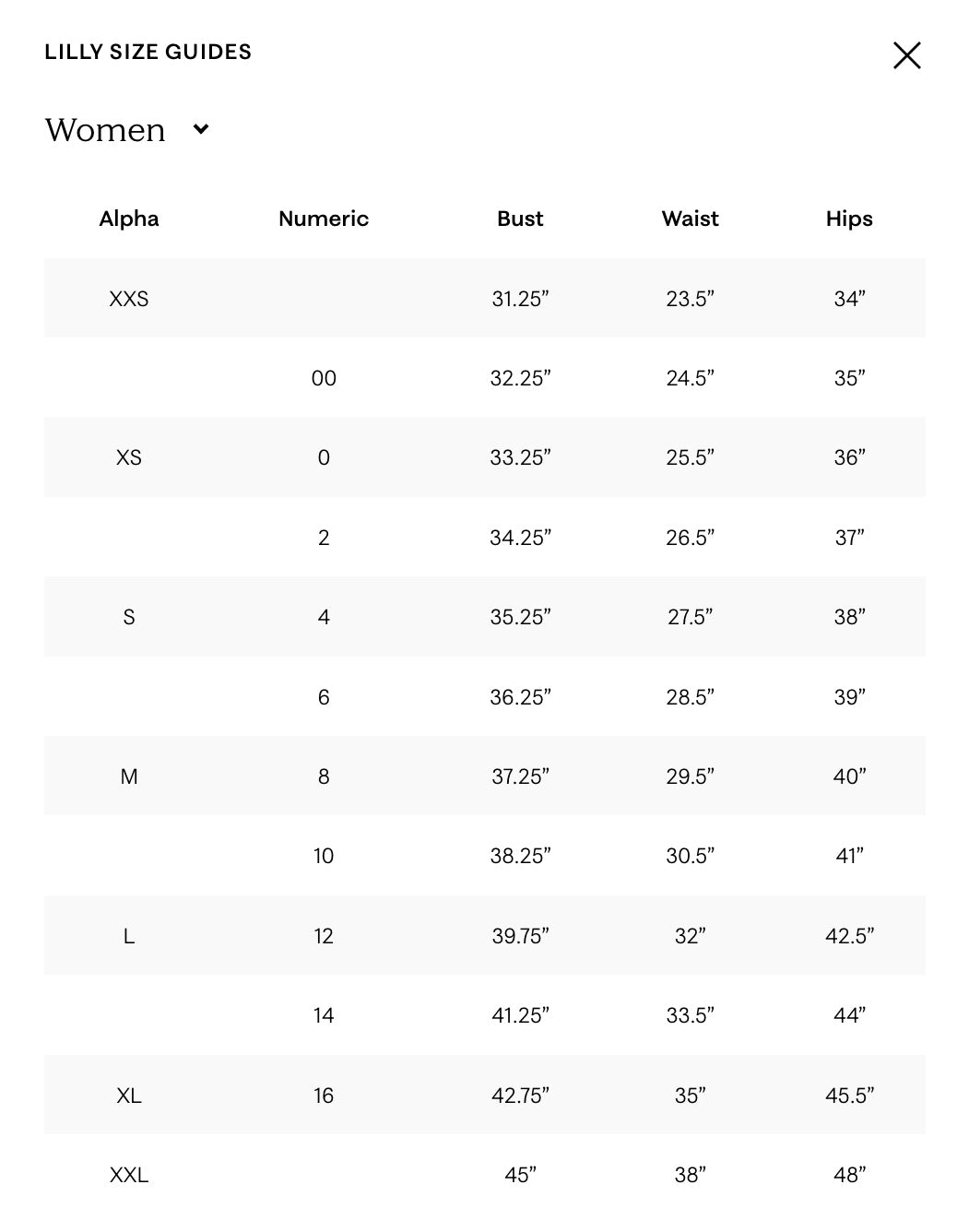Select the 42.75” bust measurement

tap(520, 1096)
